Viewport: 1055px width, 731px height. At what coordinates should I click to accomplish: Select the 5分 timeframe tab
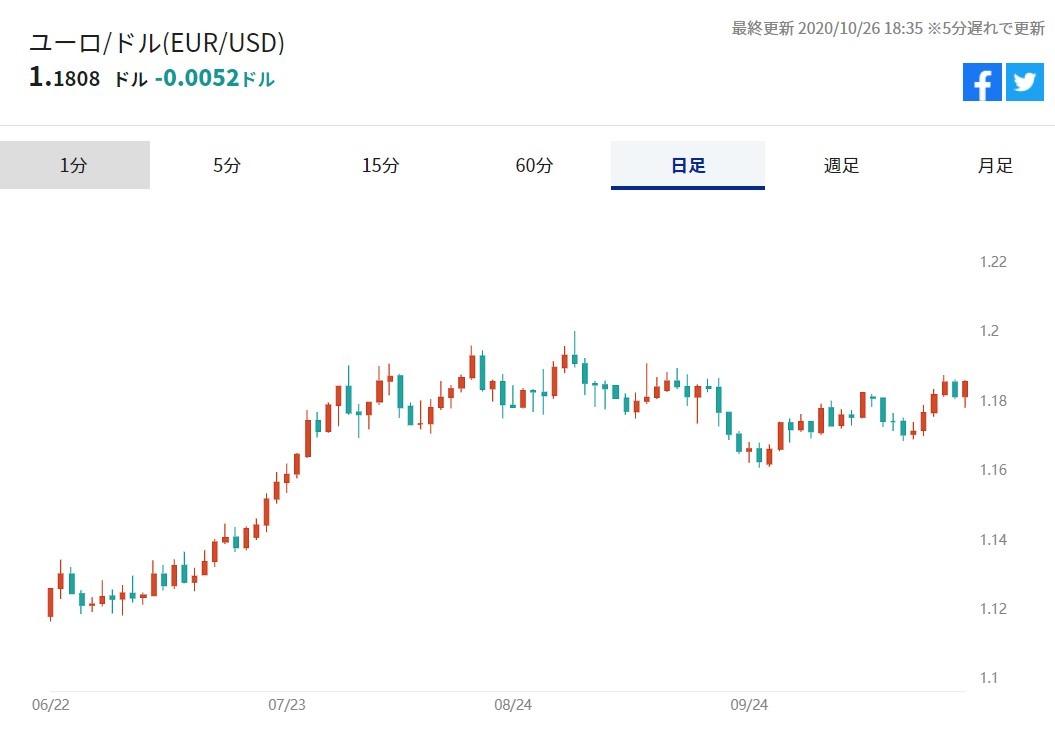coord(227,166)
